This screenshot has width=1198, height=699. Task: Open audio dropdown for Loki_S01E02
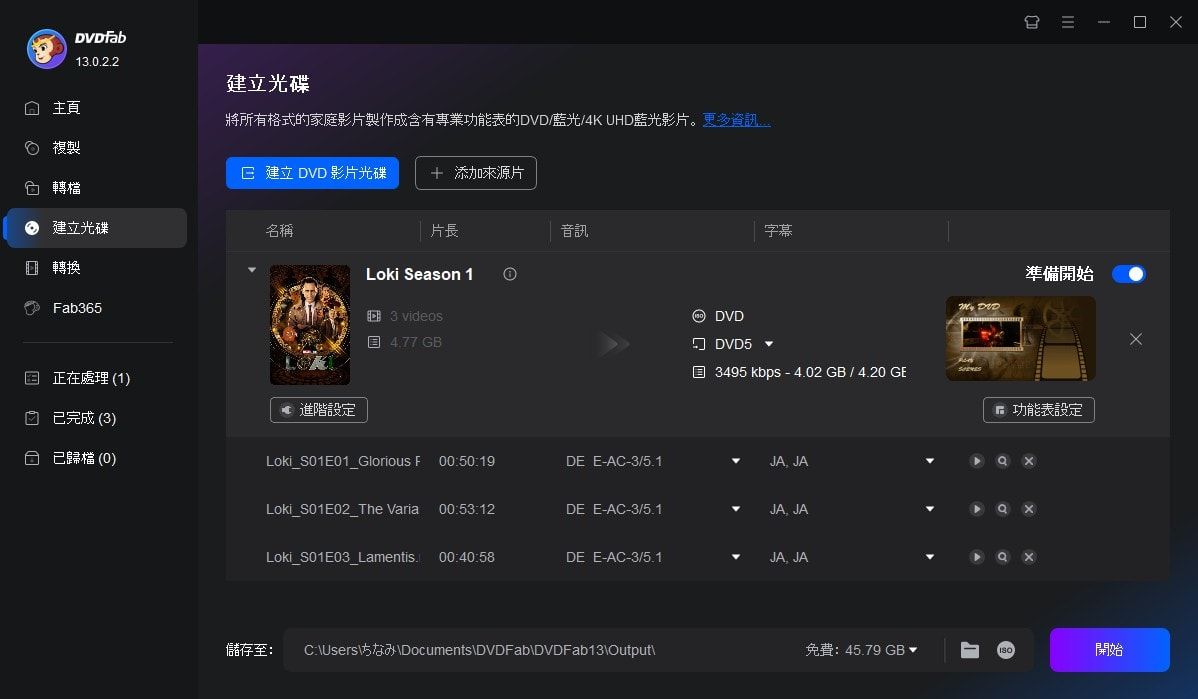736,509
